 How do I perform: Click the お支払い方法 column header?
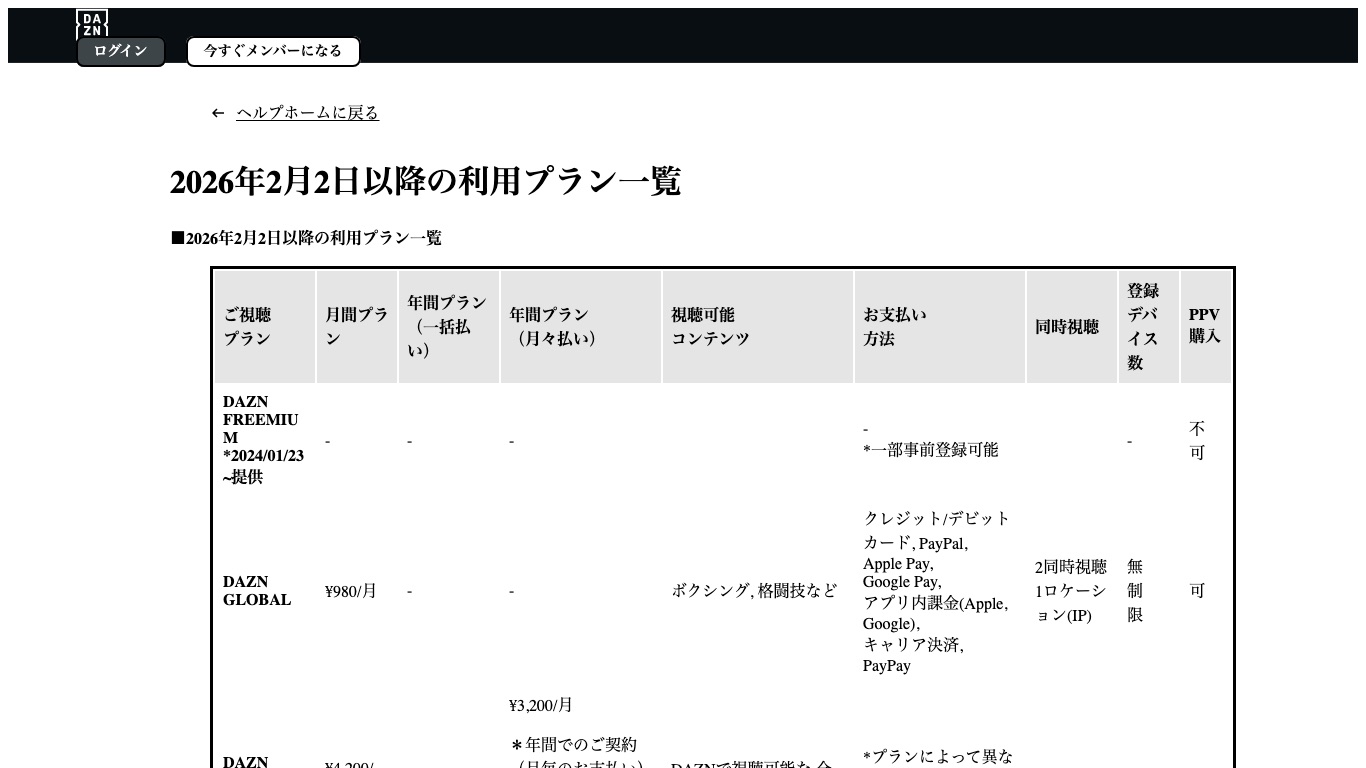click(x=940, y=327)
